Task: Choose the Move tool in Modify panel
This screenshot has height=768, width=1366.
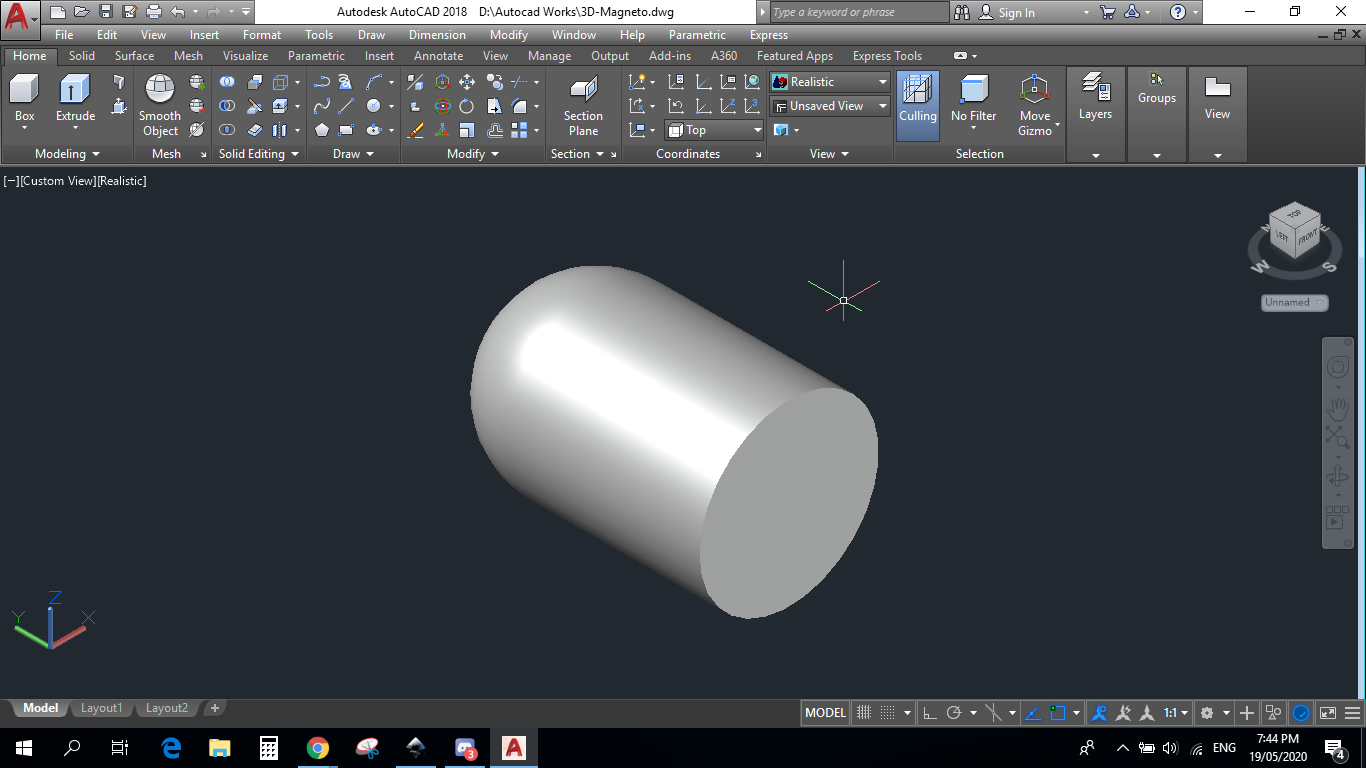Action: (x=467, y=82)
